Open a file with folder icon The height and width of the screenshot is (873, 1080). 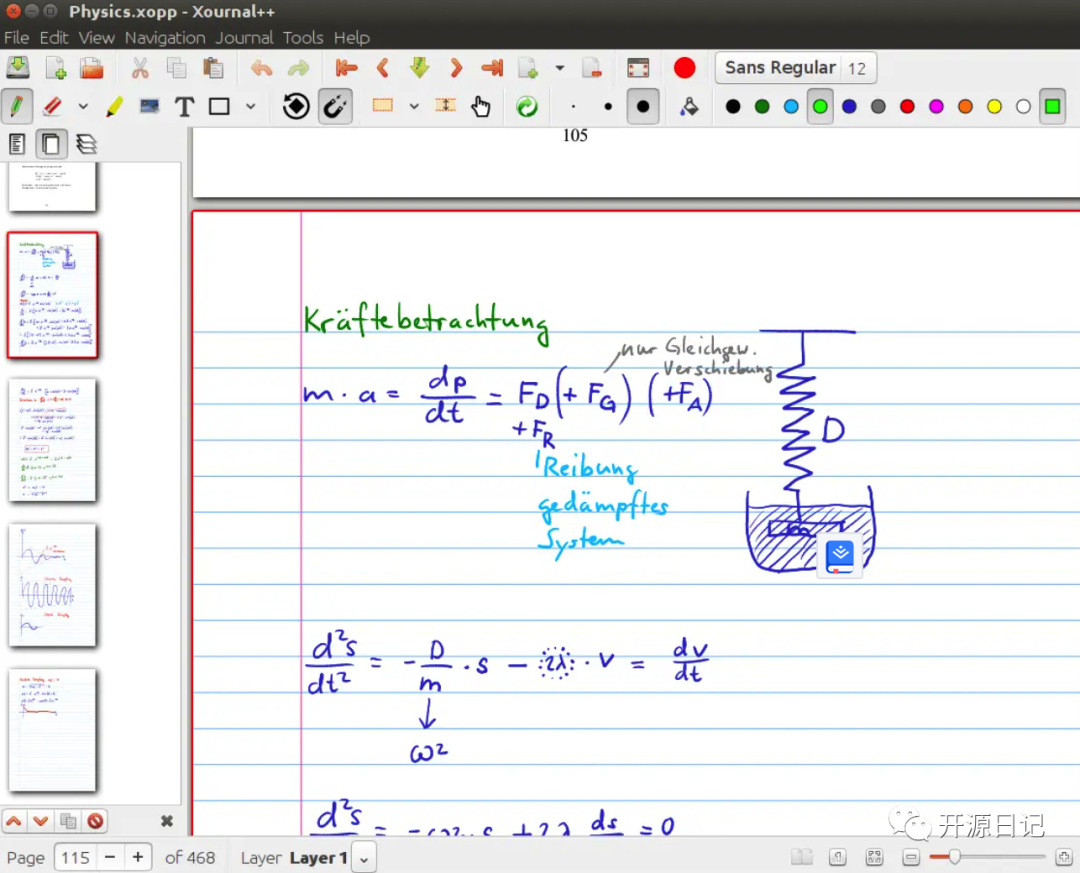pos(92,68)
